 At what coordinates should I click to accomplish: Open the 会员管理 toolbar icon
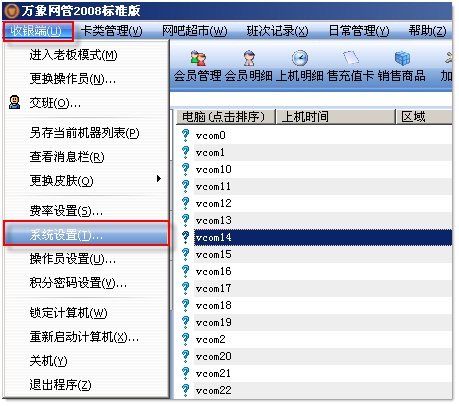198,58
